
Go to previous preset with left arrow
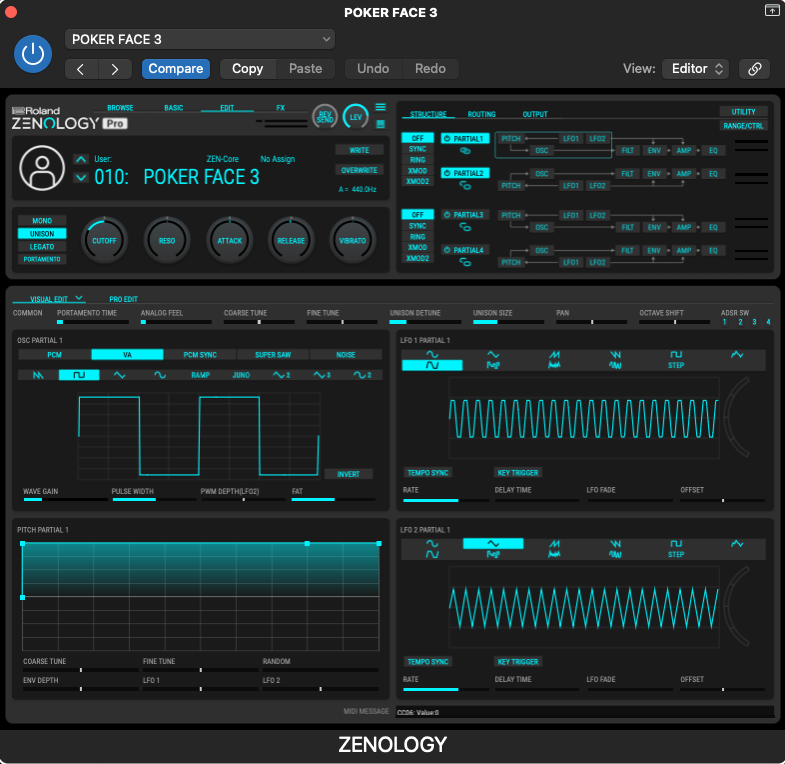click(81, 69)
